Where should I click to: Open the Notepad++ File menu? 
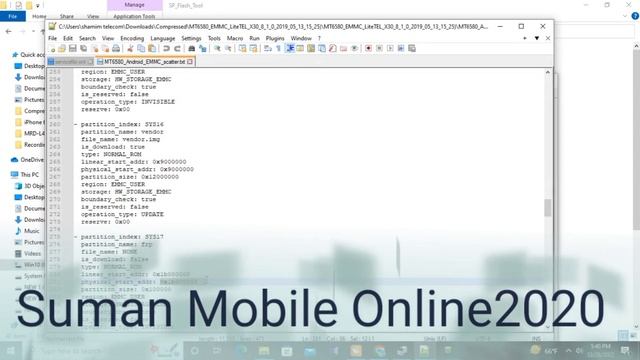click(53, 38)
